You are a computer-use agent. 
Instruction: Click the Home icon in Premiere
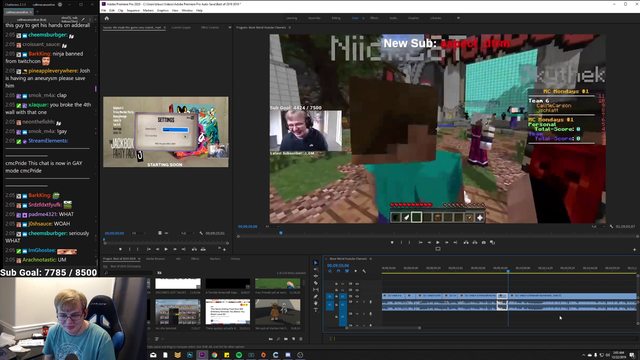(x=107, y=18)
